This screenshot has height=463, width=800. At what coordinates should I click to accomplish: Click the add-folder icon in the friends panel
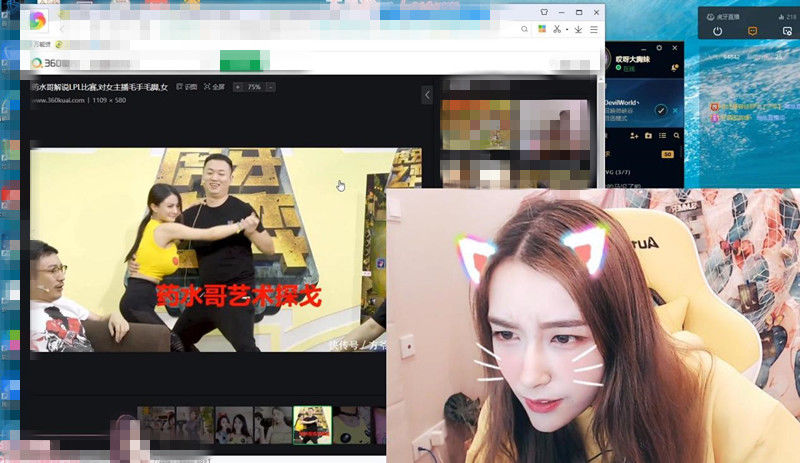coord(648,136)
